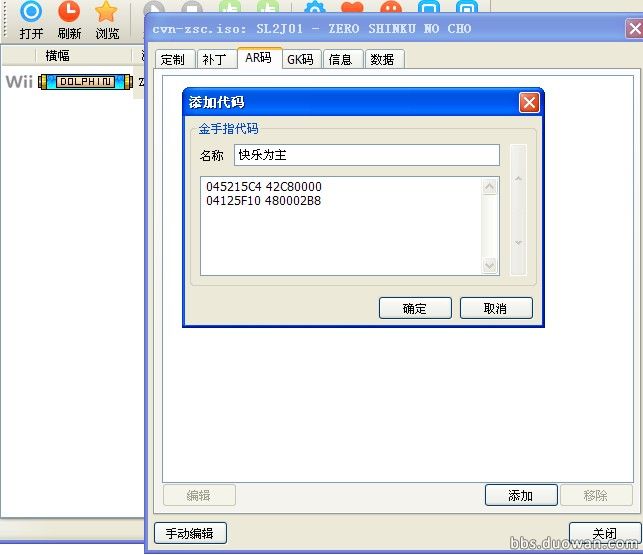
Task: Click the 添加 add button
Action: [x=520, y=495]
